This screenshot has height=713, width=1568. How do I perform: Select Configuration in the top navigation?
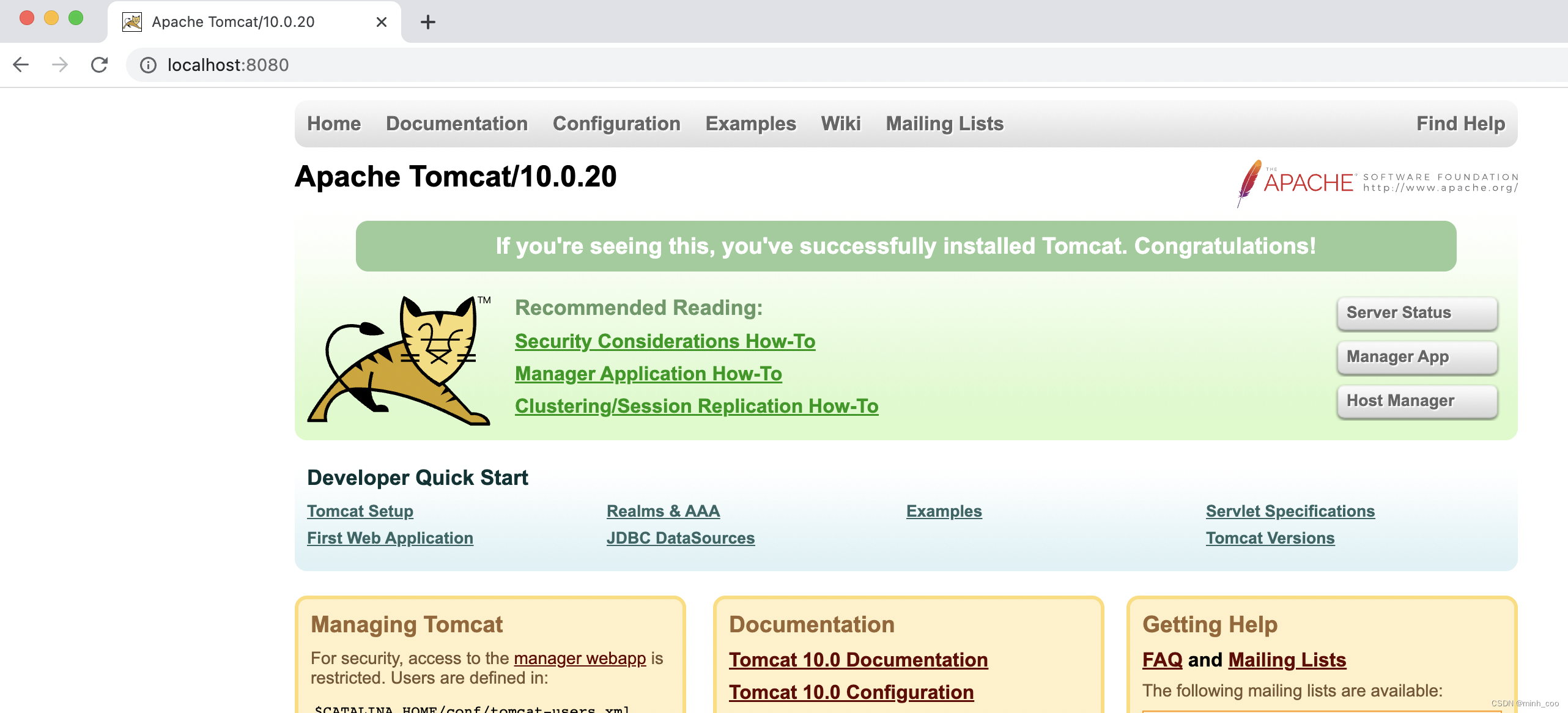pyautogui.click(x=616, y=124)
